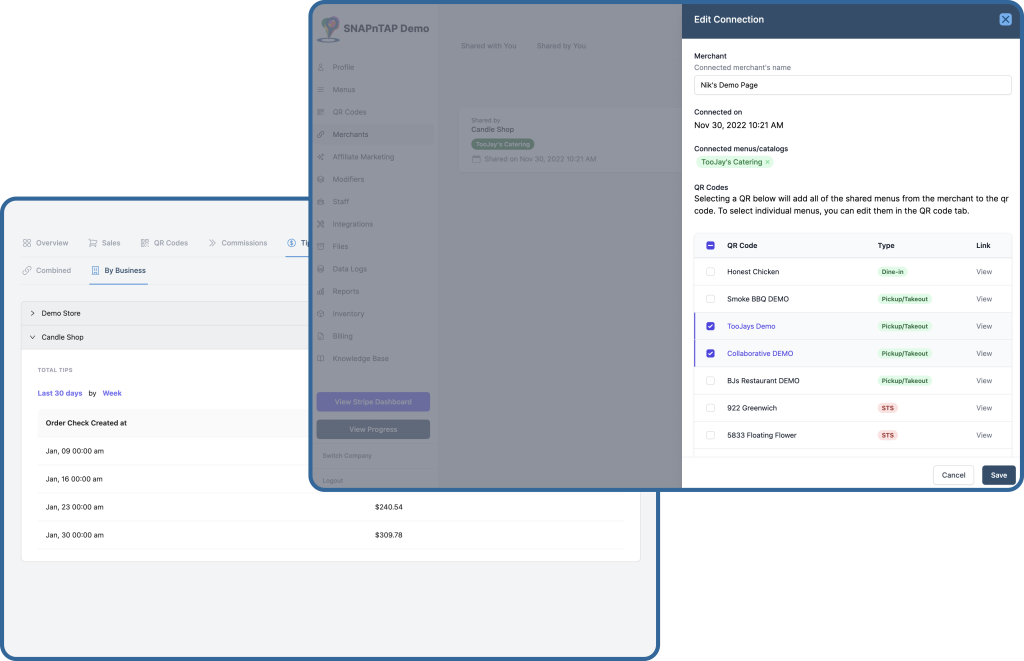Screen dimensions: 1024x661
Task: Click the Merchant name input field
Action: (x=851, y=85)
